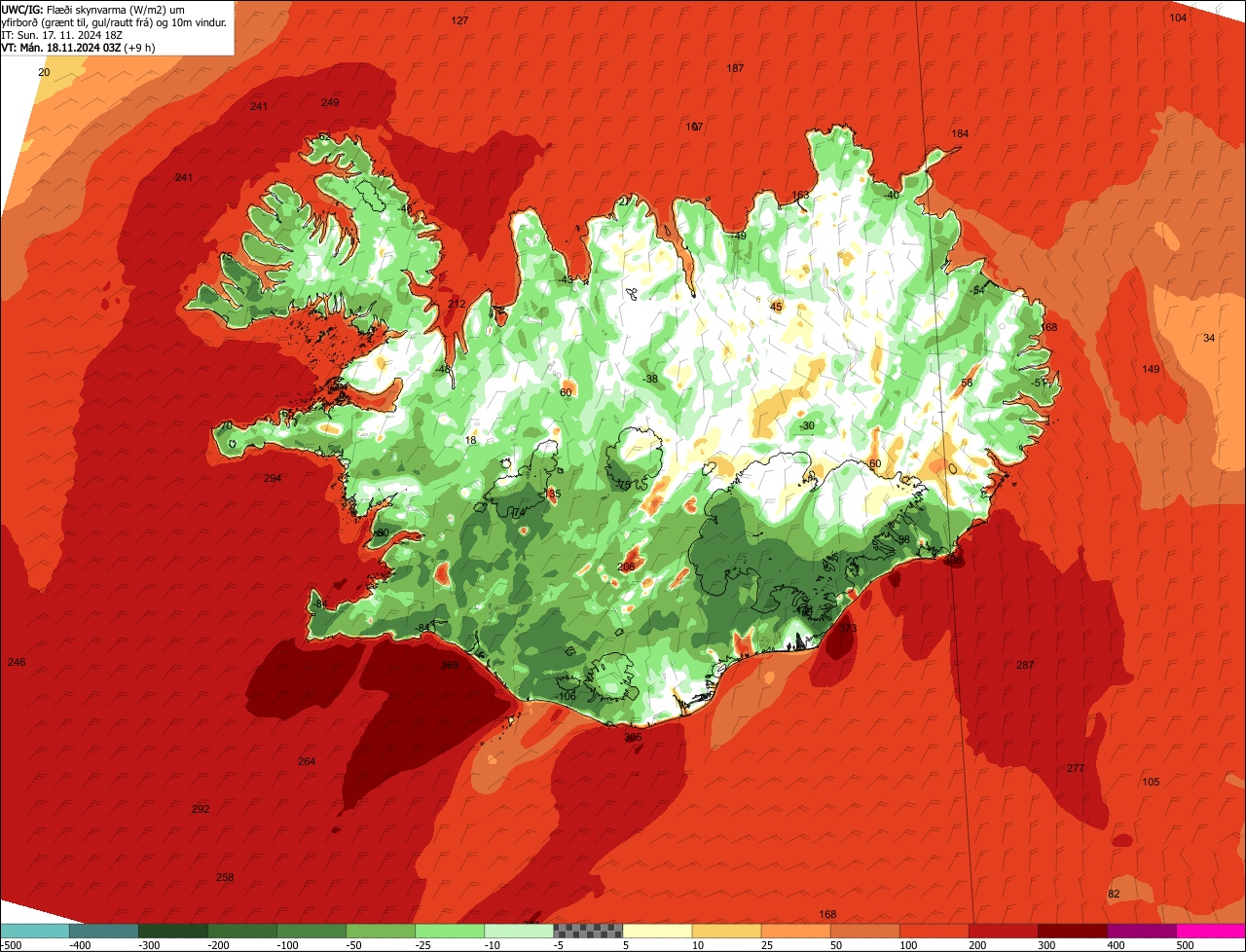
Task: Pick the dark green swatch from -300 to -200
Action: (x=172, y=931)
